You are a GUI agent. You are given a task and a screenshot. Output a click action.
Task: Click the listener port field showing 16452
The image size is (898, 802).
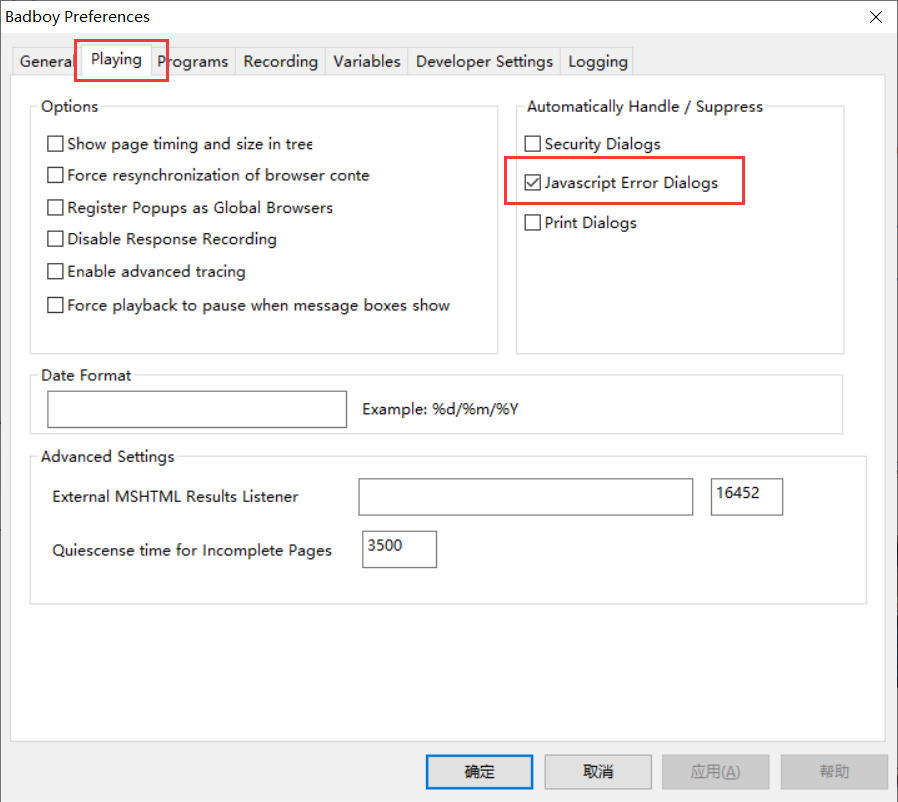(747, 497)
